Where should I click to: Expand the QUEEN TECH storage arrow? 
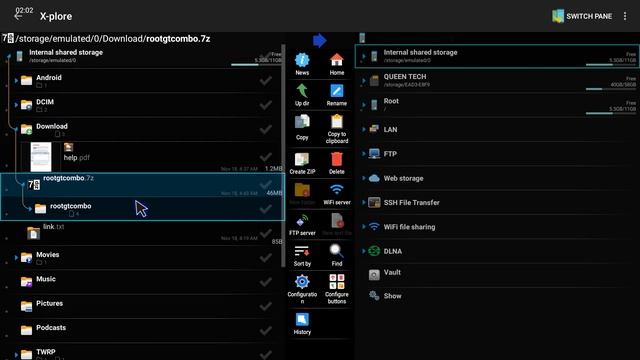pyautogui.click(x=364, y=80)
